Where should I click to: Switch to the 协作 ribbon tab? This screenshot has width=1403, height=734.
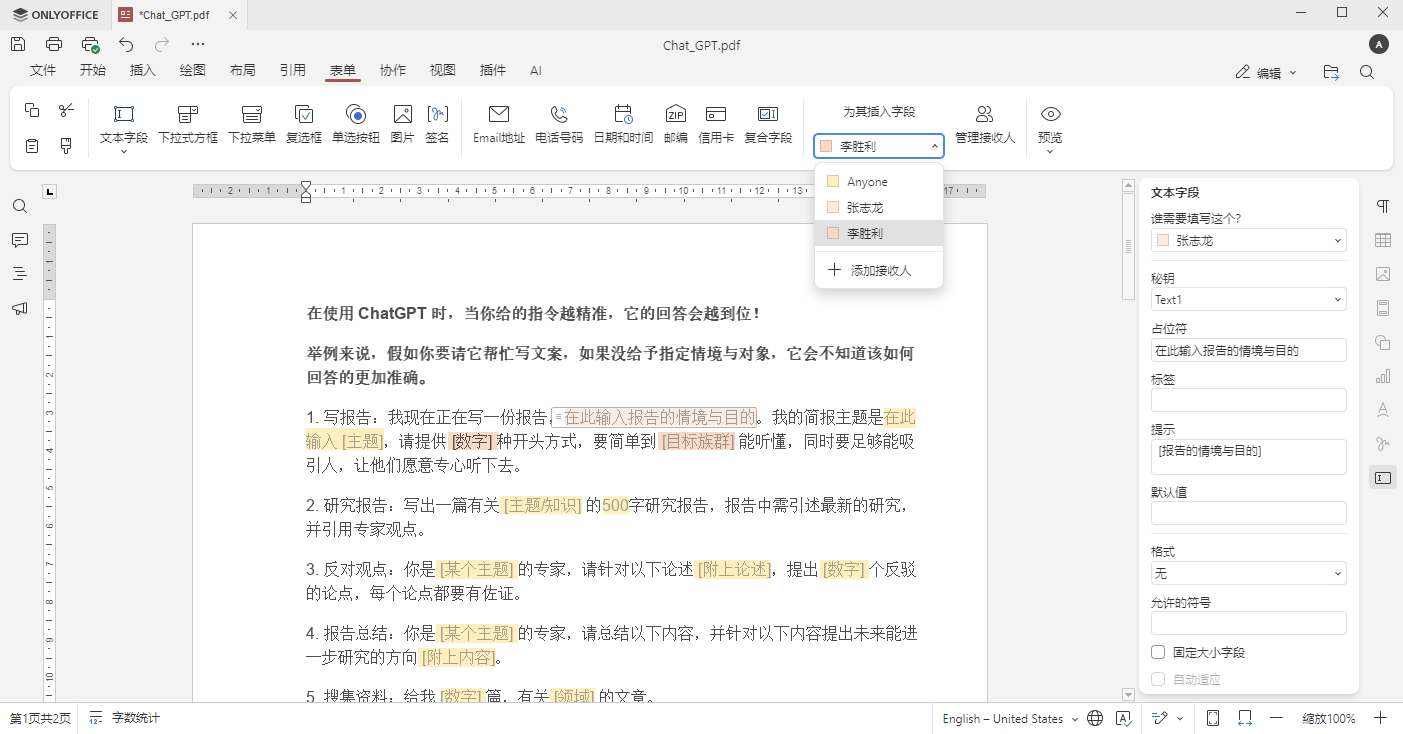pos(392,70)
